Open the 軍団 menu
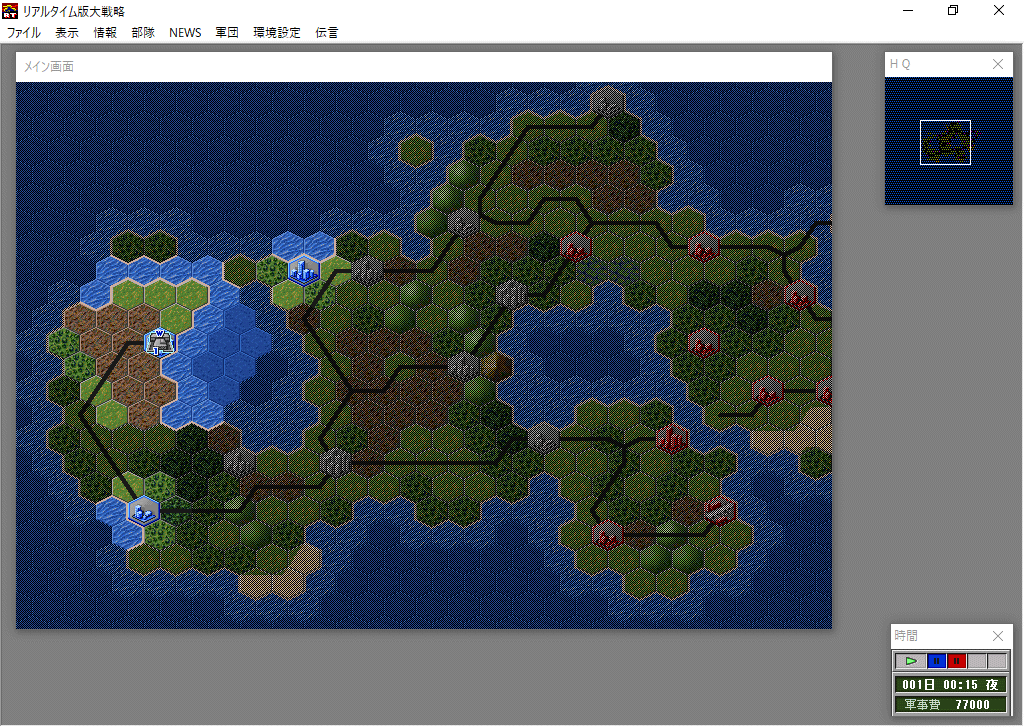1024x727 pixels. pyautogui.click(x=227, y=32)
